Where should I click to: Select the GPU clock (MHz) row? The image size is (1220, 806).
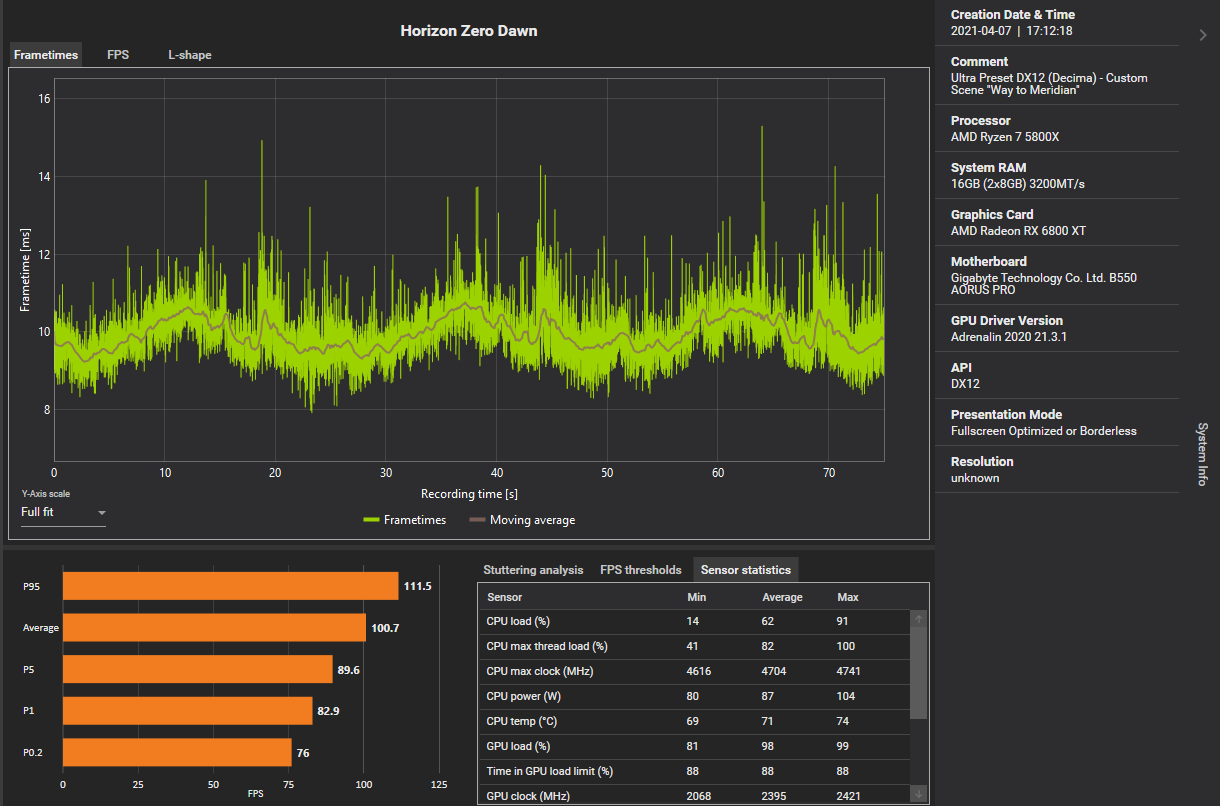(x=695, y=794)
